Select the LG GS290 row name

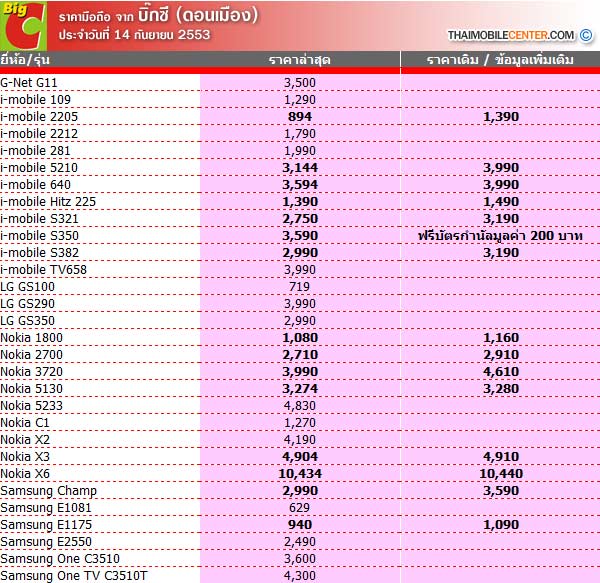click(28, 304)
